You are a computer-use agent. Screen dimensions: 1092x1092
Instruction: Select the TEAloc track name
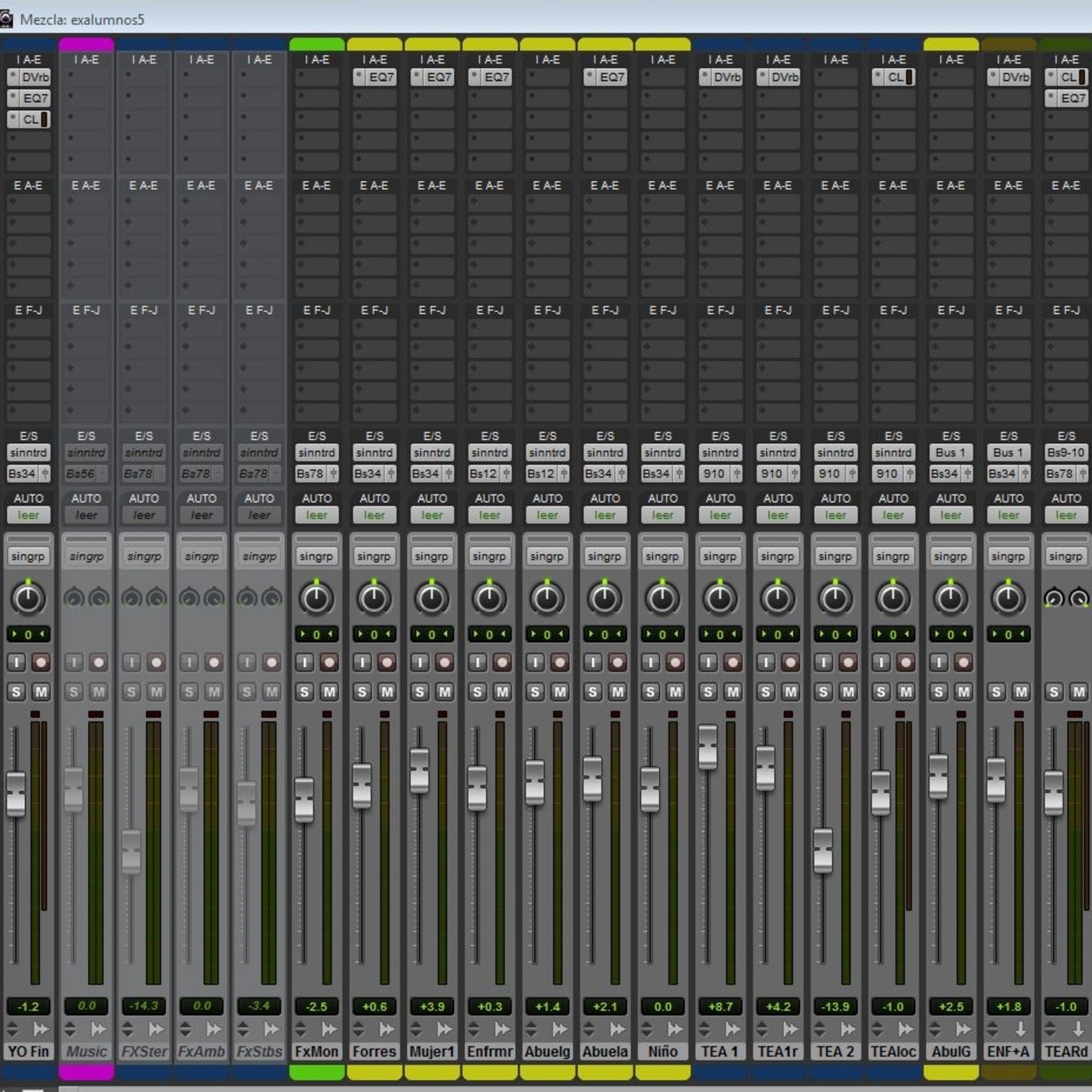(894, 1051)
